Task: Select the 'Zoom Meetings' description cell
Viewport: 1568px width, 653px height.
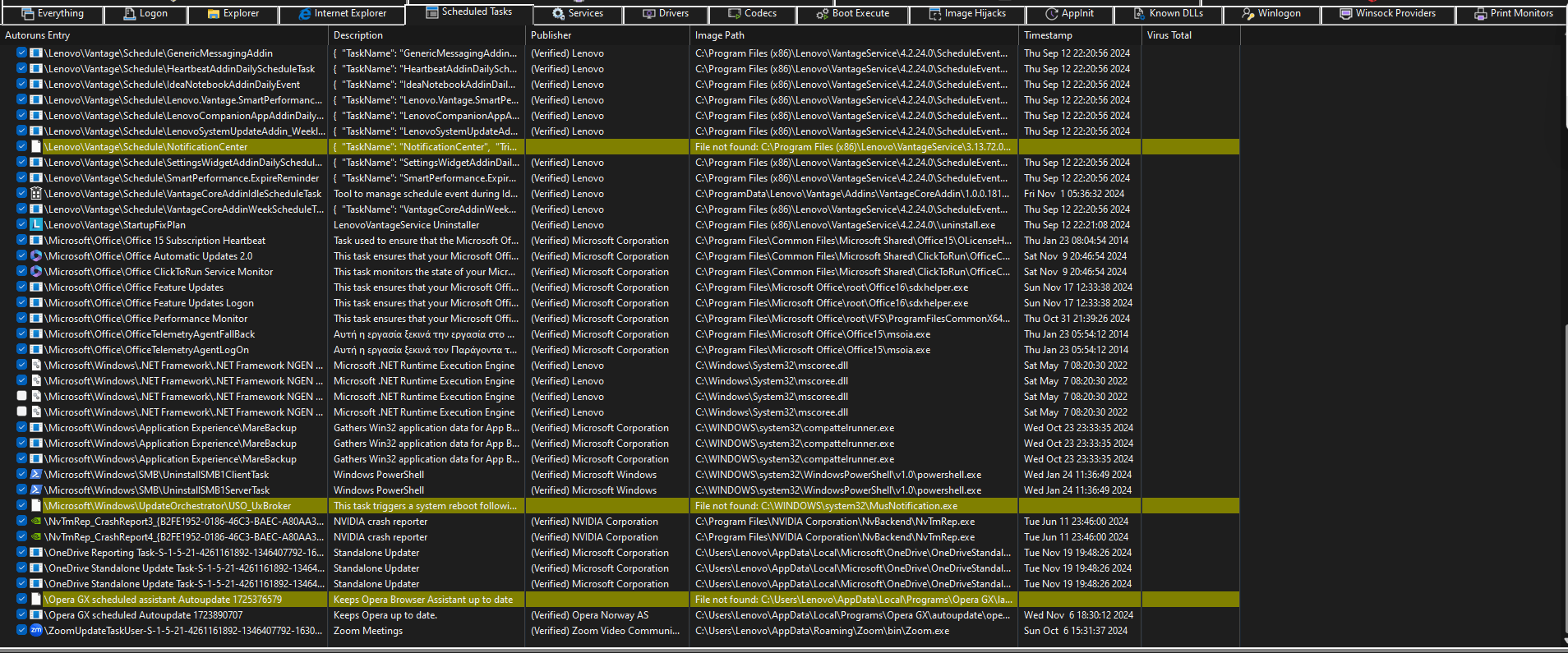Action: tap(368, 631)
